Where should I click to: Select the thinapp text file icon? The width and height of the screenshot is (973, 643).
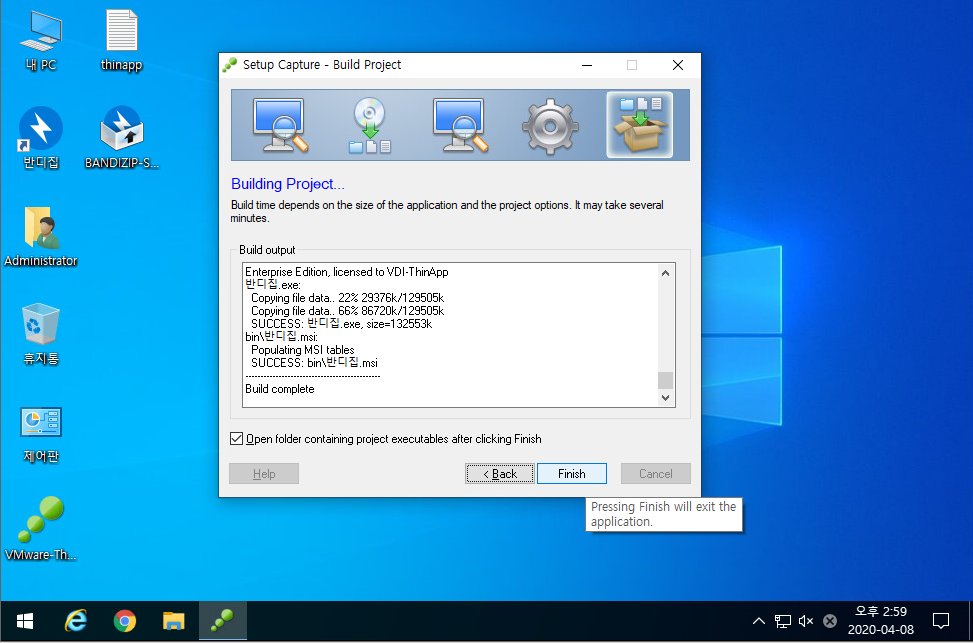(122, 40)
